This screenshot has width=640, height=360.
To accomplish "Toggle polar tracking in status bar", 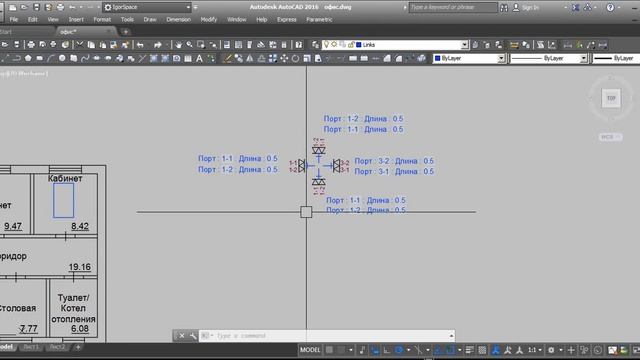I will (399, 350).
